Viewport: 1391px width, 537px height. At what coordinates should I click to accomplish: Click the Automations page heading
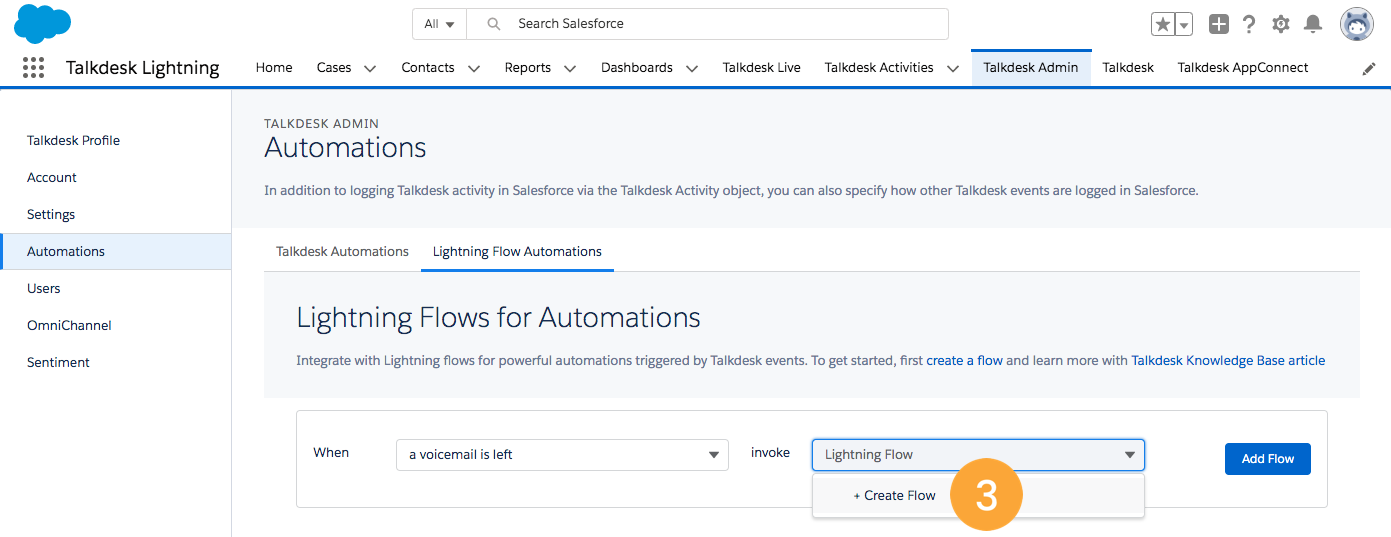point(345,148)
